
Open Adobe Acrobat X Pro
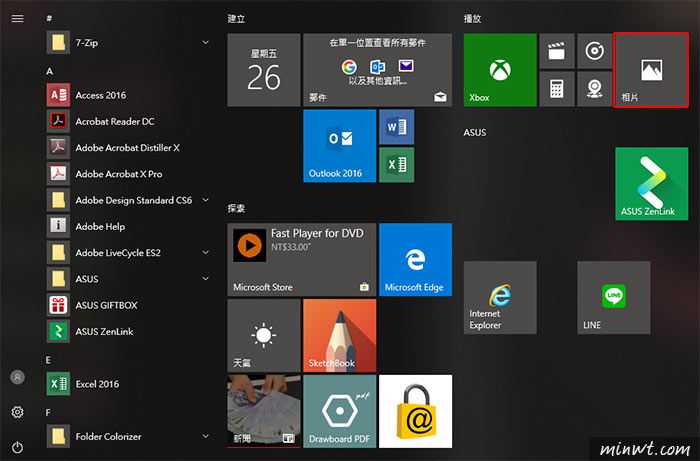pyautogui.click(x=127, y=174)
